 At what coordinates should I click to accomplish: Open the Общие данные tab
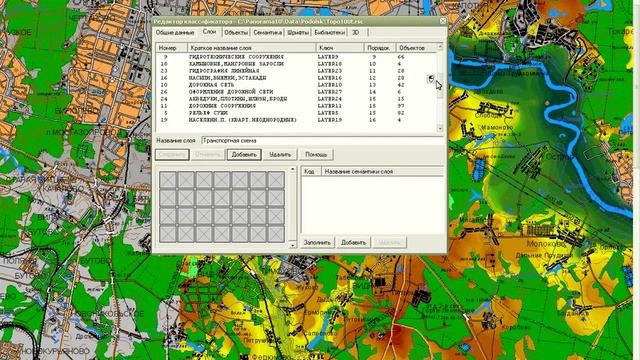175,32
